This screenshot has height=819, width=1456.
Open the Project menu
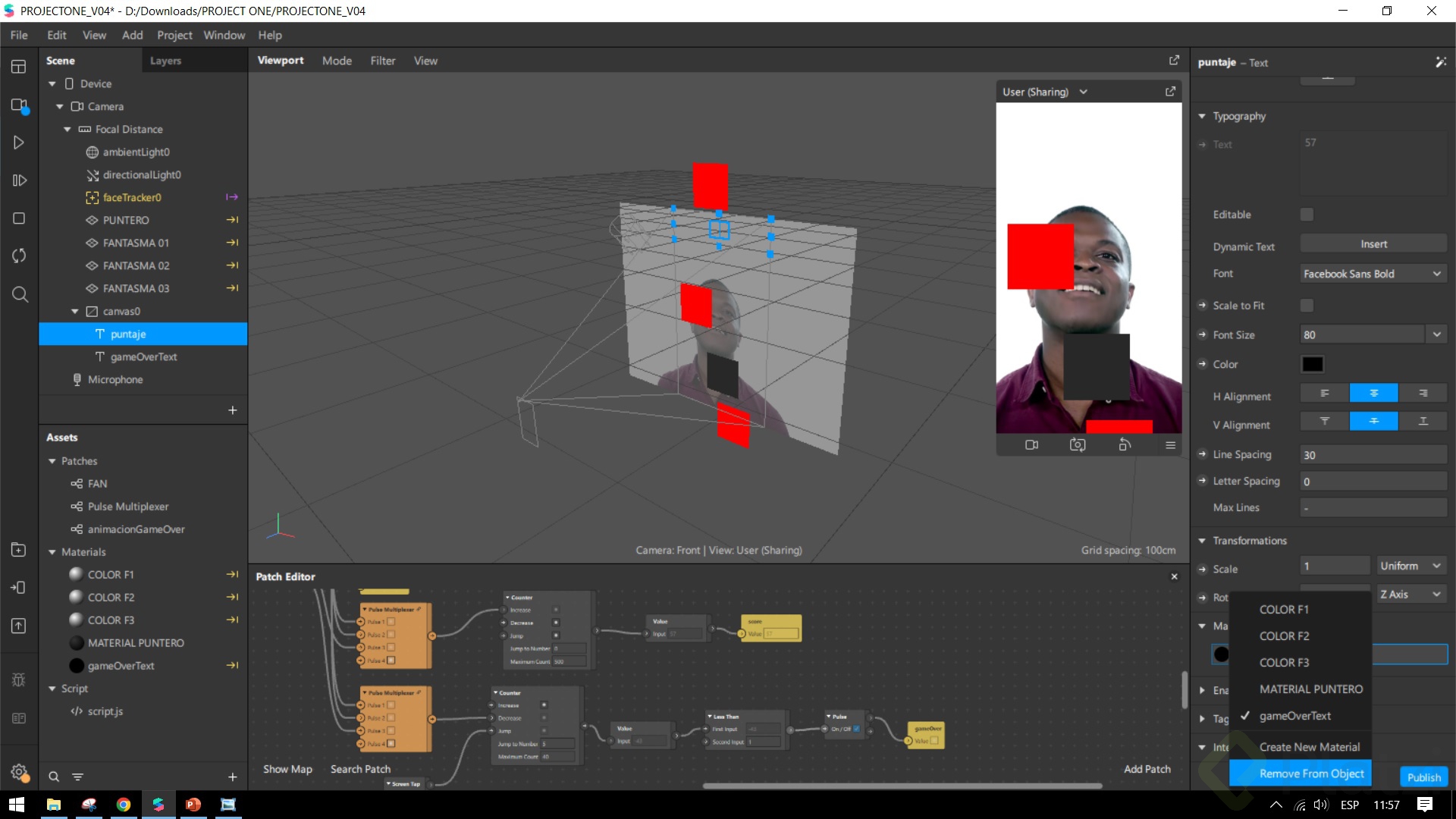pyautogui.click(x=174, y=35)
